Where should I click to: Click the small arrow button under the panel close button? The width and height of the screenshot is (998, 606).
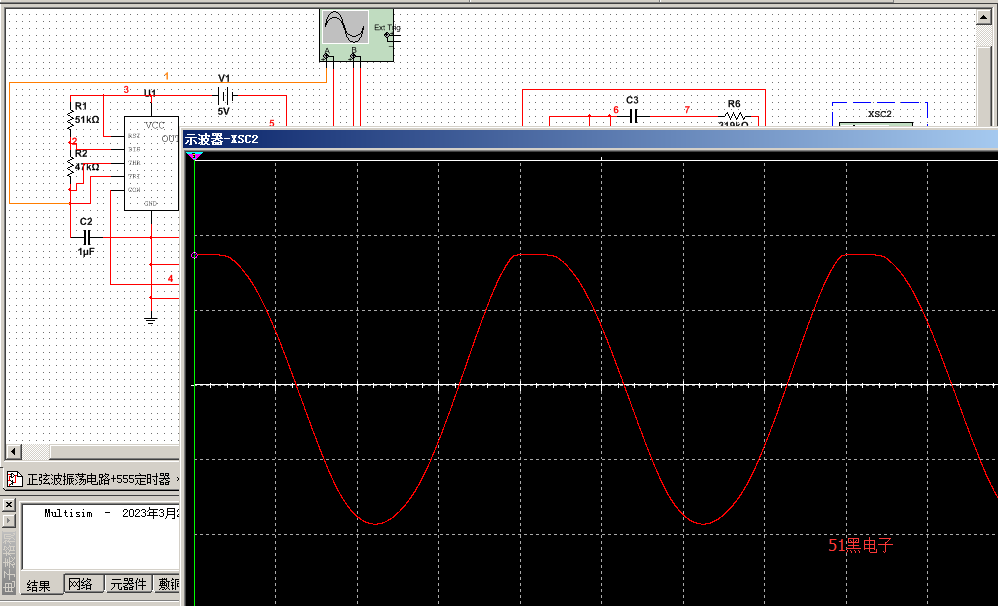pyautogui.click(x=8, y=520)
